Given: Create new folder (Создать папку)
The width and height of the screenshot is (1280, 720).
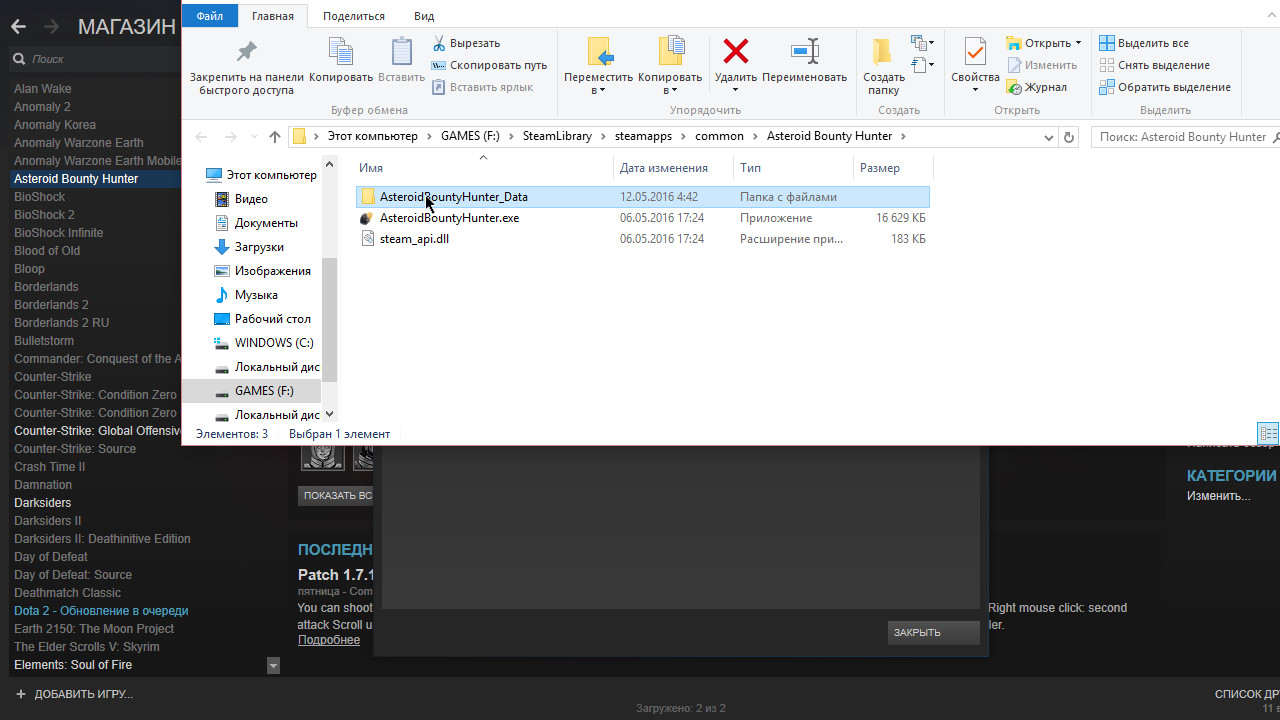Looking at the screenshot, I should coord(884,66).
